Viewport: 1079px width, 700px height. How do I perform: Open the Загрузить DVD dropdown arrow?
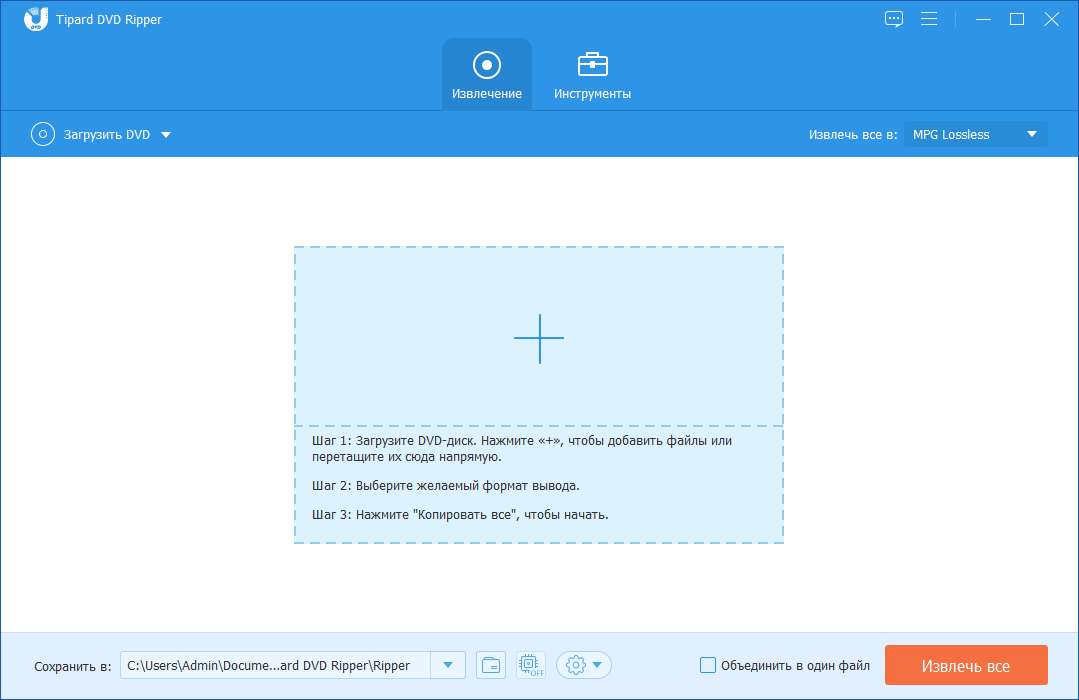pyautogui.click(x=166, y=134)
